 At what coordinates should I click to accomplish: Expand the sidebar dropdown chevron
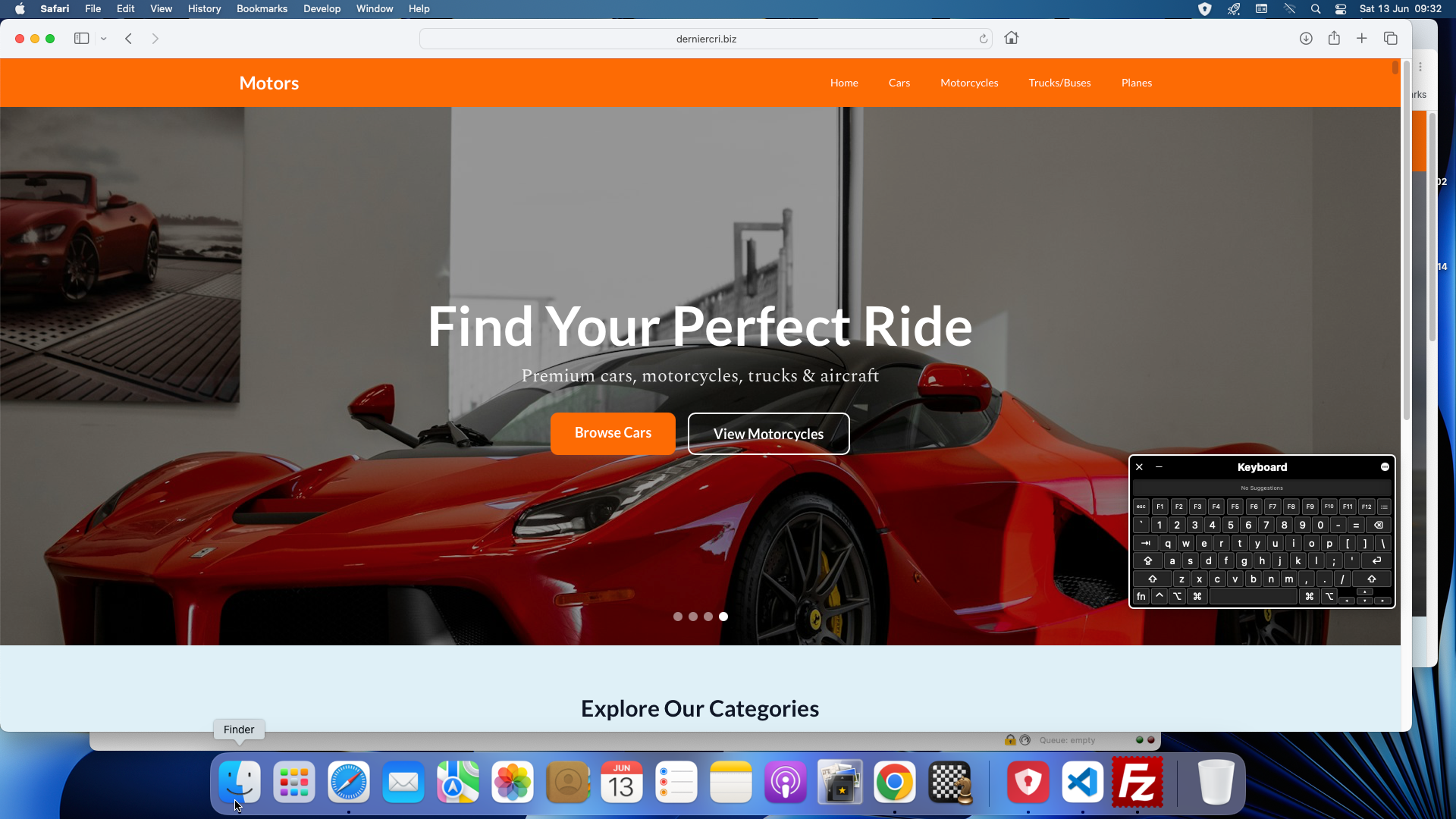[x=104, y=39]
